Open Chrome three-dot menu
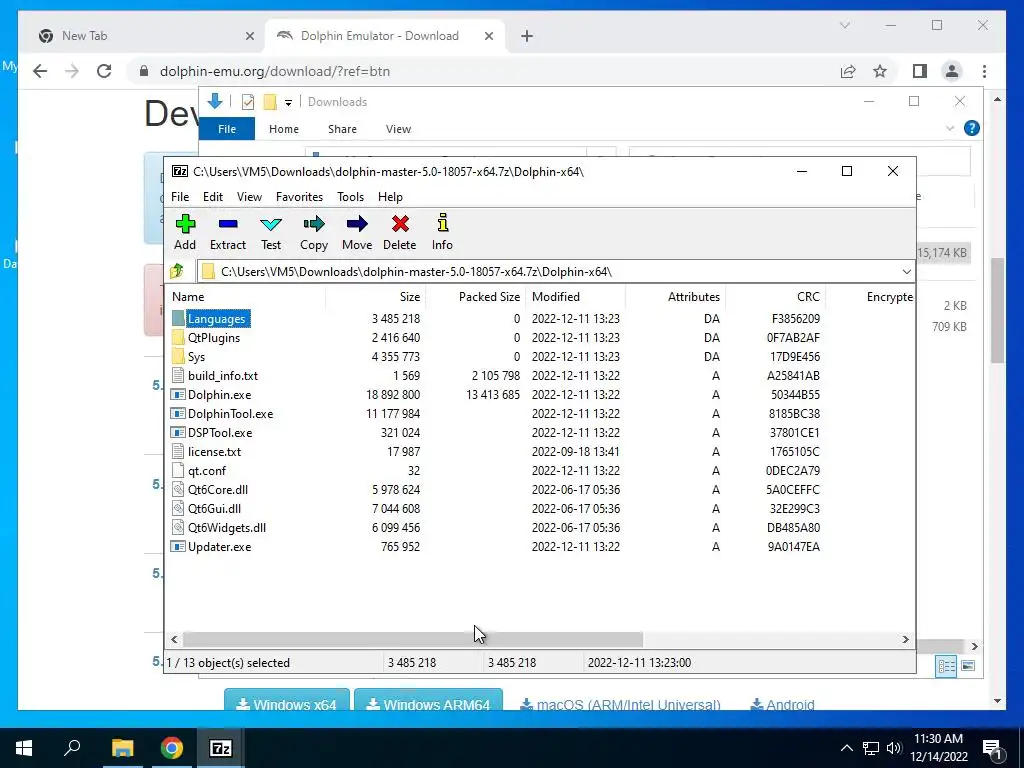1024x768 pixels. click(984, 71)
